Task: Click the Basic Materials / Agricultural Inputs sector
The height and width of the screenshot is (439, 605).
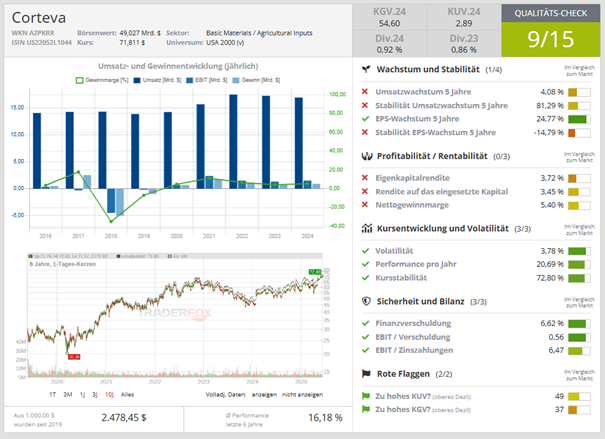Action: click(259, 33)
